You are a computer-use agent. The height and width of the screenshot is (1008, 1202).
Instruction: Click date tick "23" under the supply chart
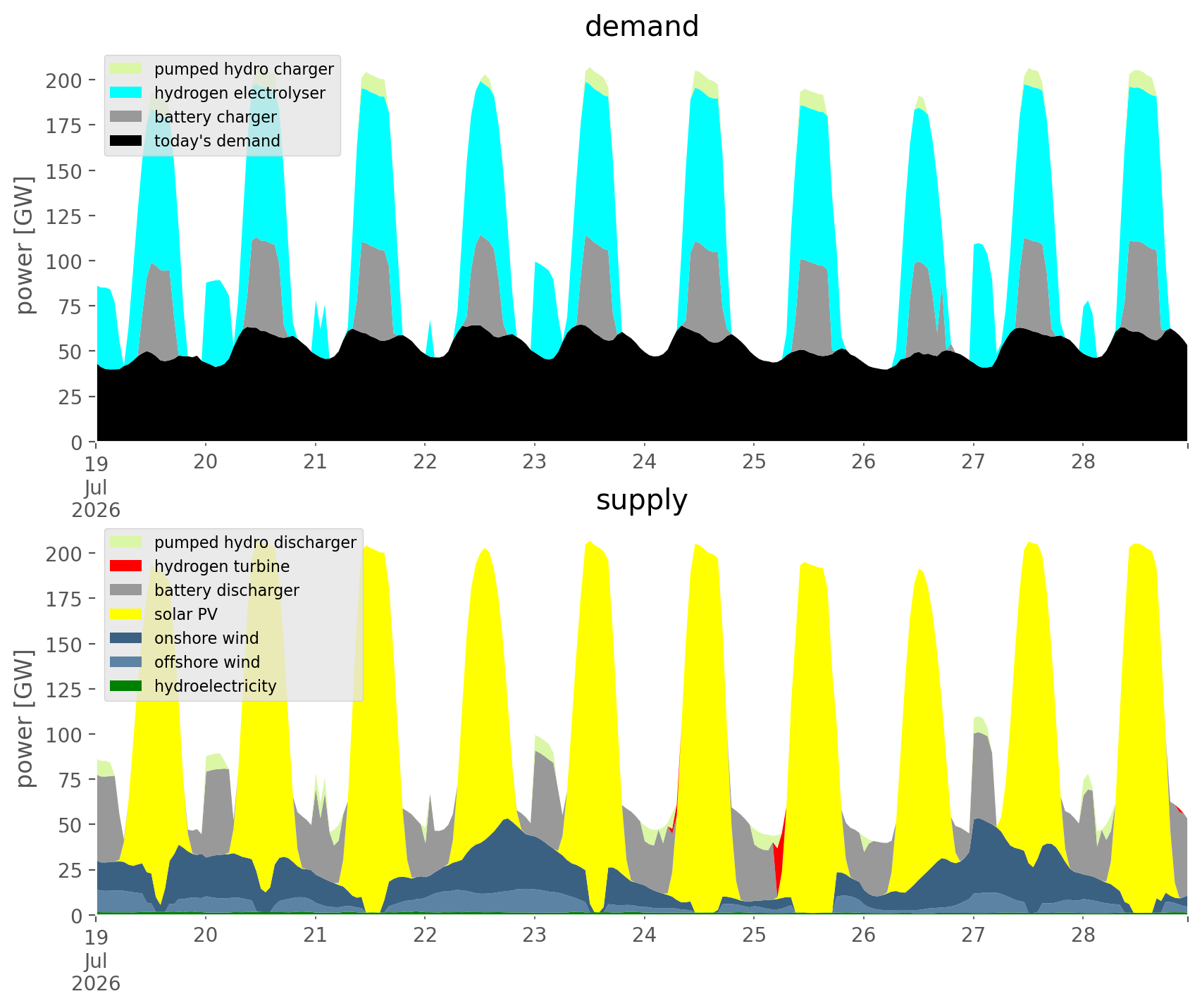pyautogui.click(x=535, y=935)
